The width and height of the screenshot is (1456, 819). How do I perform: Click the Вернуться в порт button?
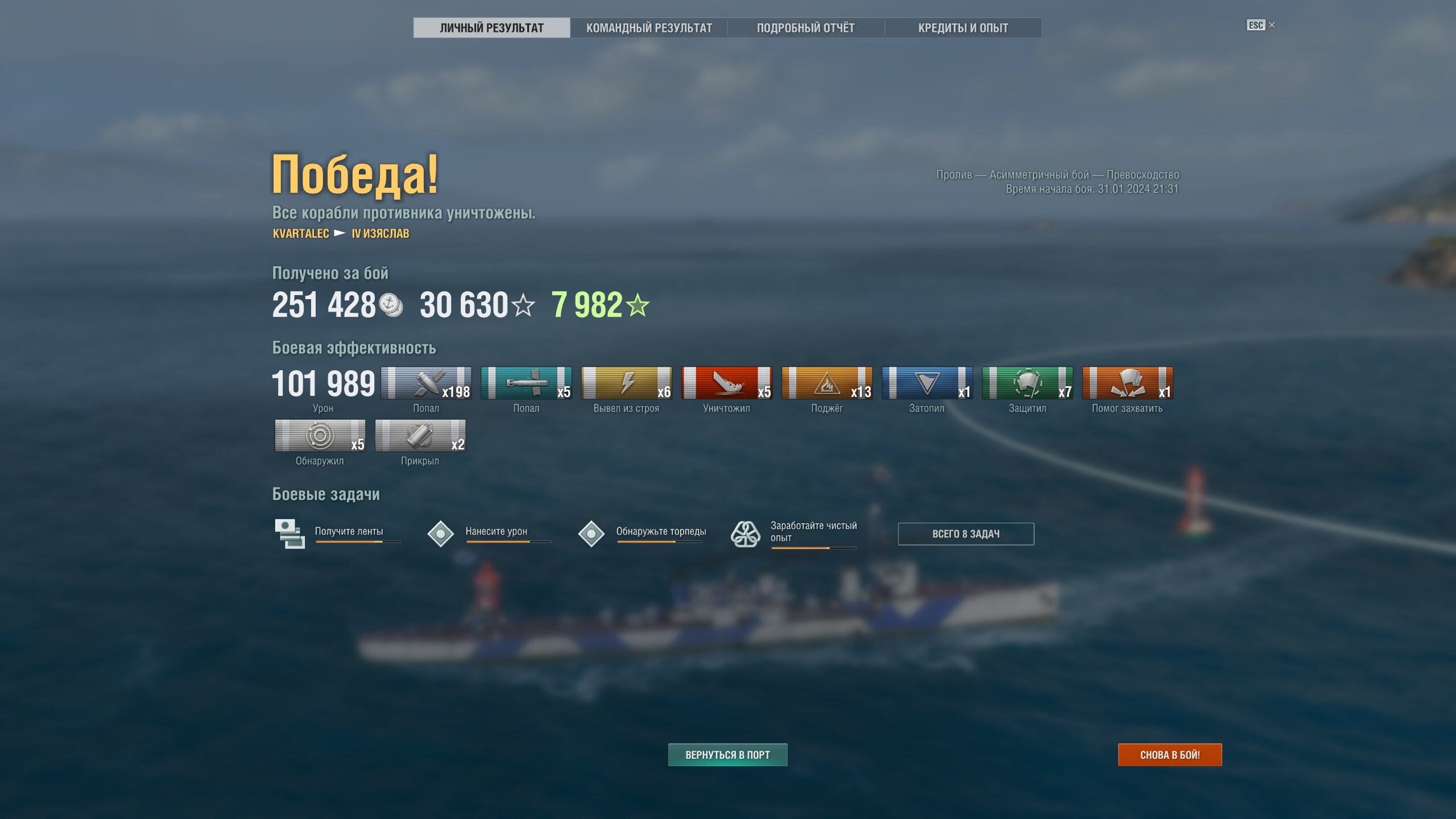727,755
